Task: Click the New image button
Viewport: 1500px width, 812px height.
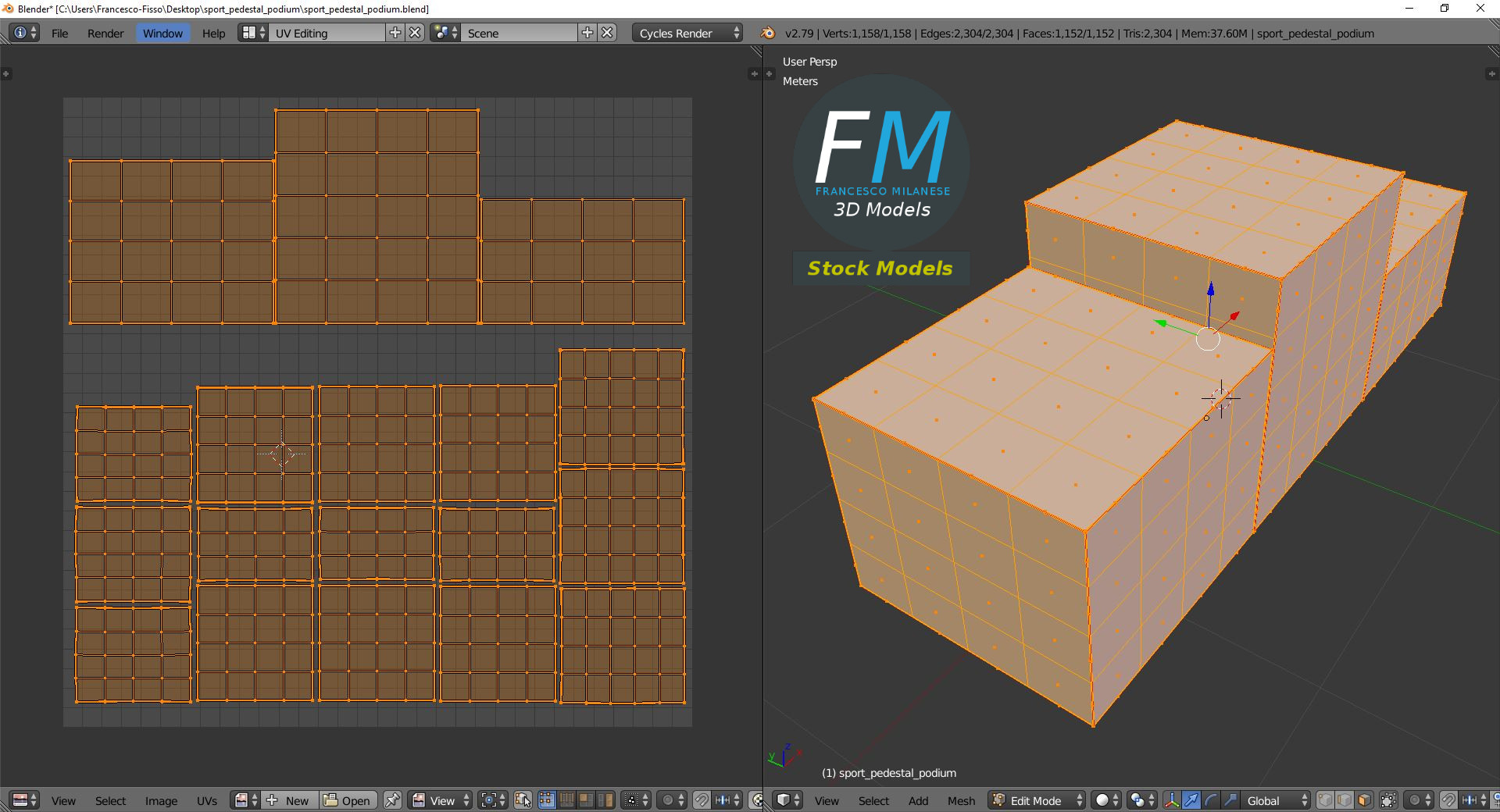Action: (x=290, y=800)
